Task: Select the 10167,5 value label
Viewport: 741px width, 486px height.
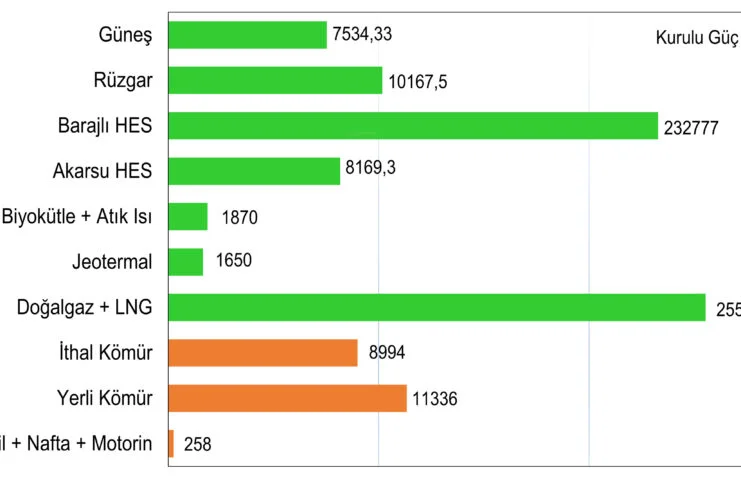Action: [x=417, y=81]
